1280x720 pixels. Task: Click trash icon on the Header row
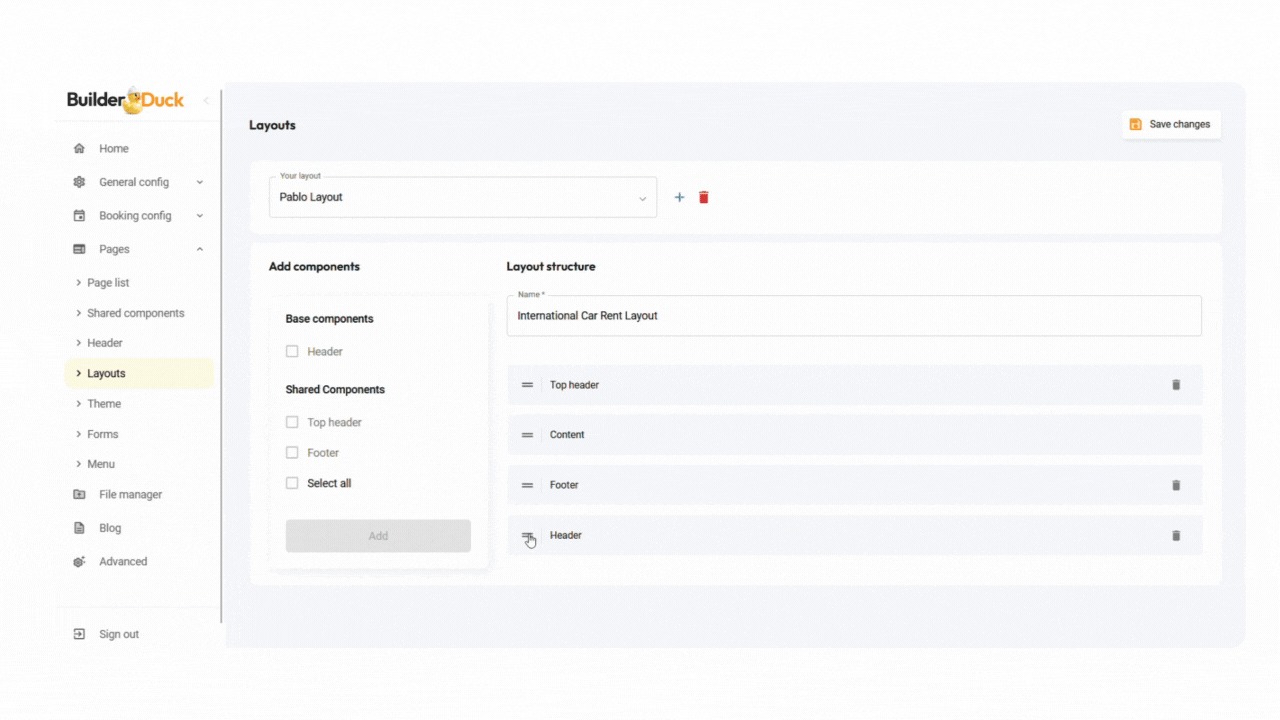click(1176, 536)
